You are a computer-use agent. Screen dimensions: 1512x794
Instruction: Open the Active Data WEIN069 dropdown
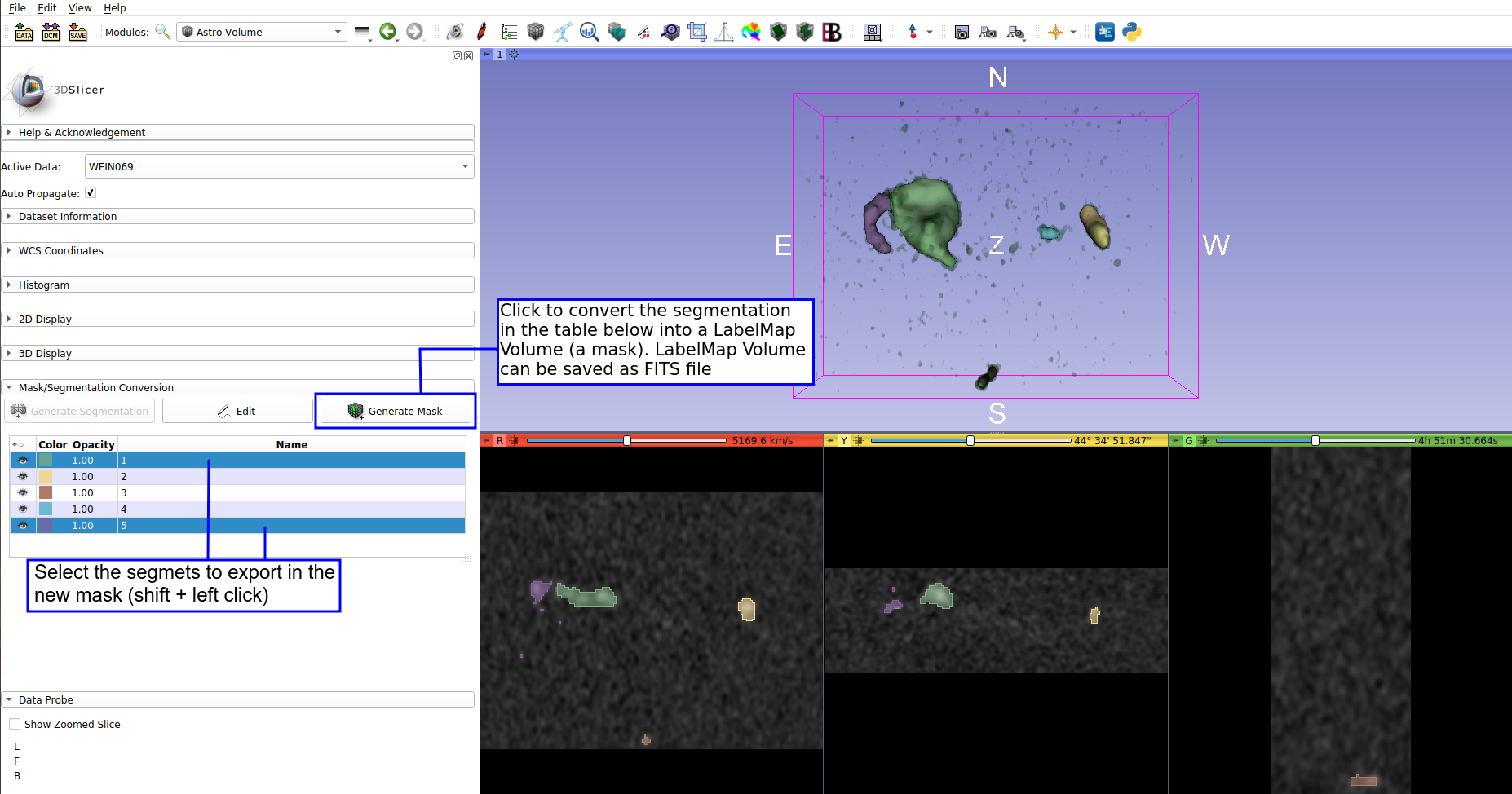[279, 166]
